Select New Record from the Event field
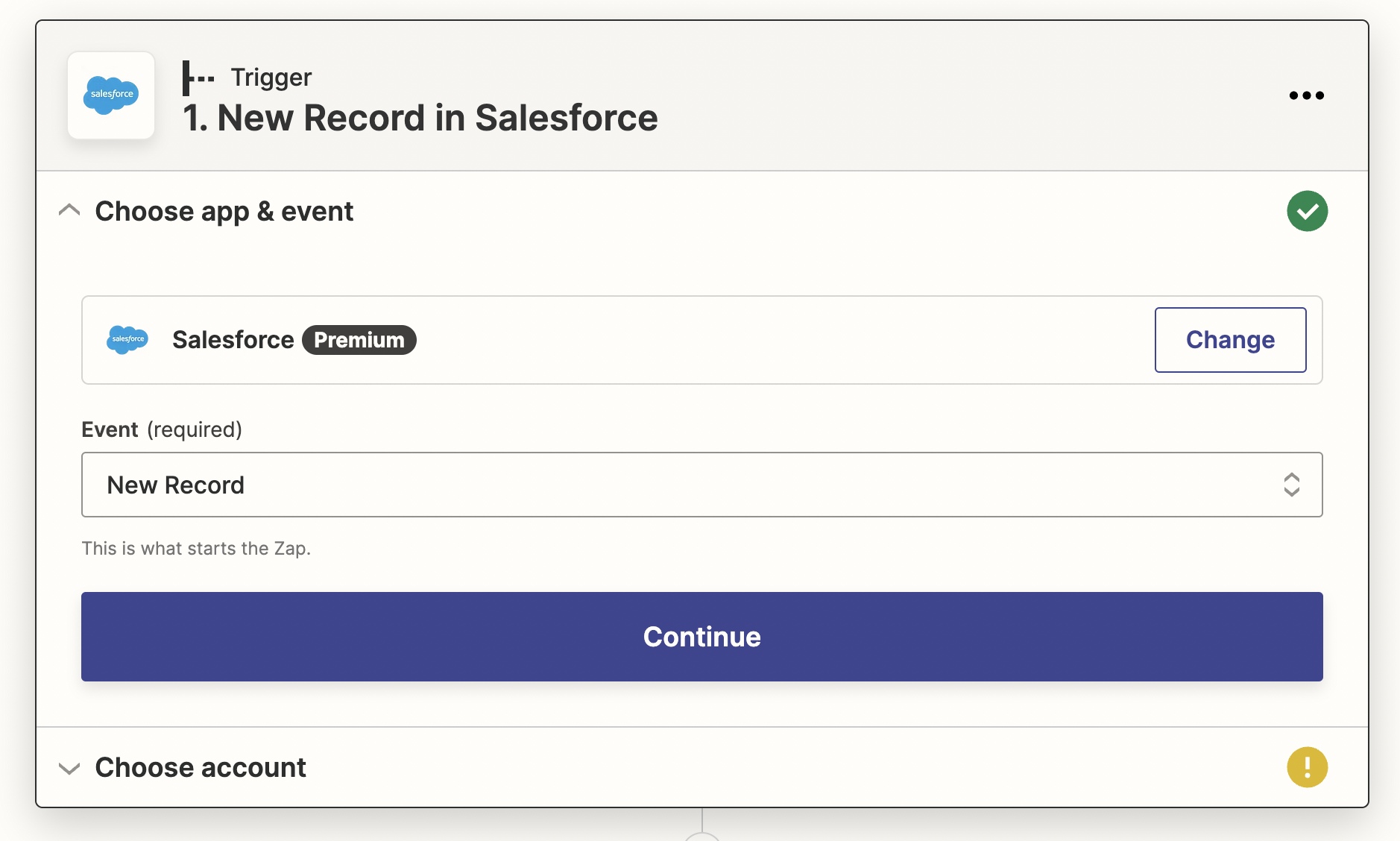This screenshot has width=1400, height=841. (x=176, y=485)
